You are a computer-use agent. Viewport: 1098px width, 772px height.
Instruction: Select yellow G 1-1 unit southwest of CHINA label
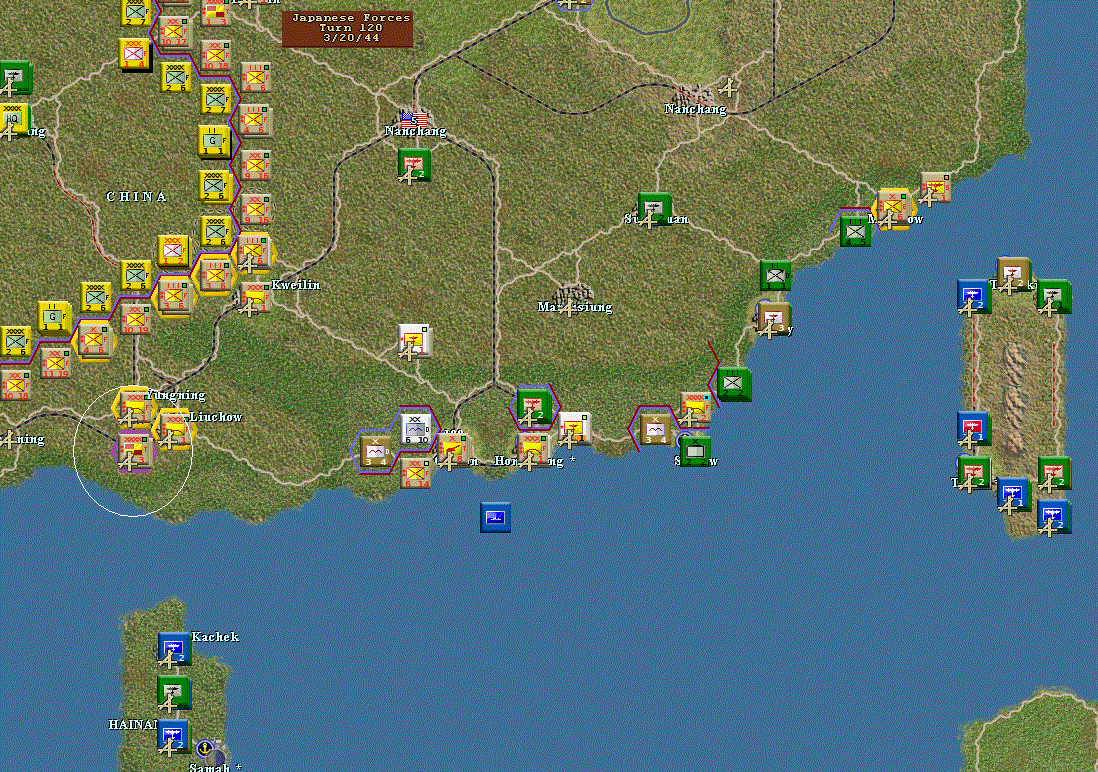point(53,319)
